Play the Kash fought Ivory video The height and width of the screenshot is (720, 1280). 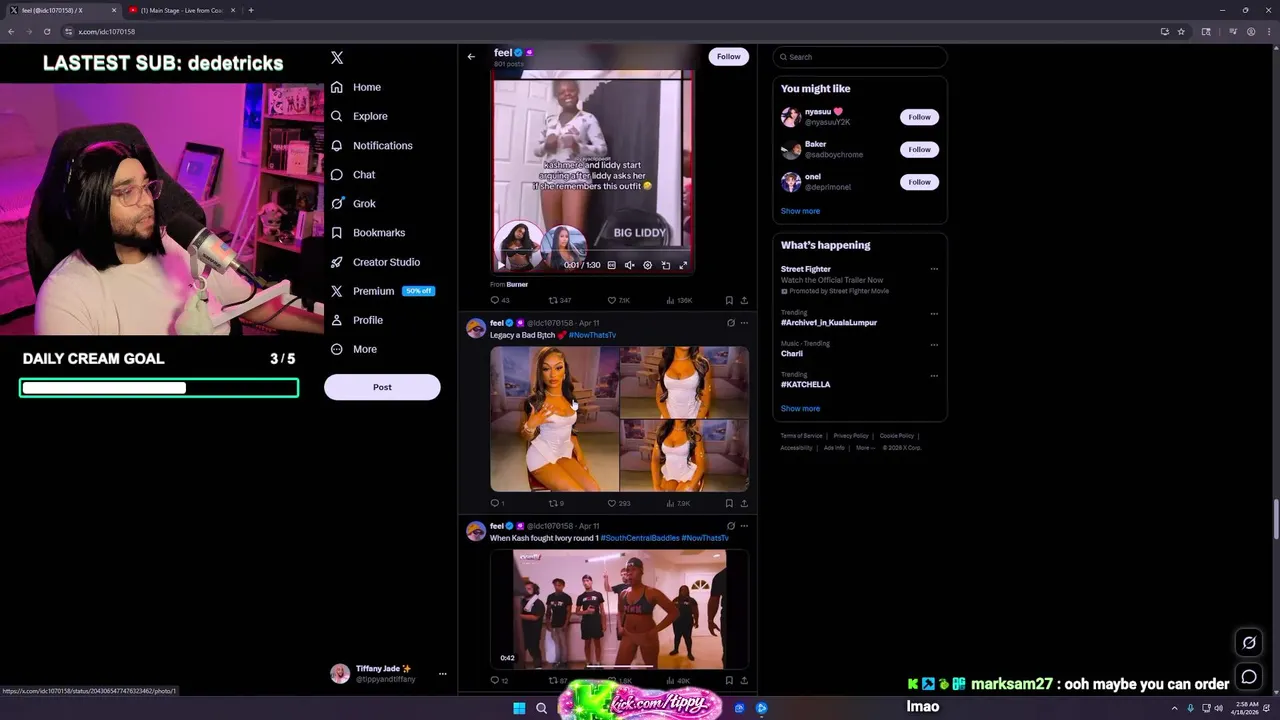(x=619, y=609)
